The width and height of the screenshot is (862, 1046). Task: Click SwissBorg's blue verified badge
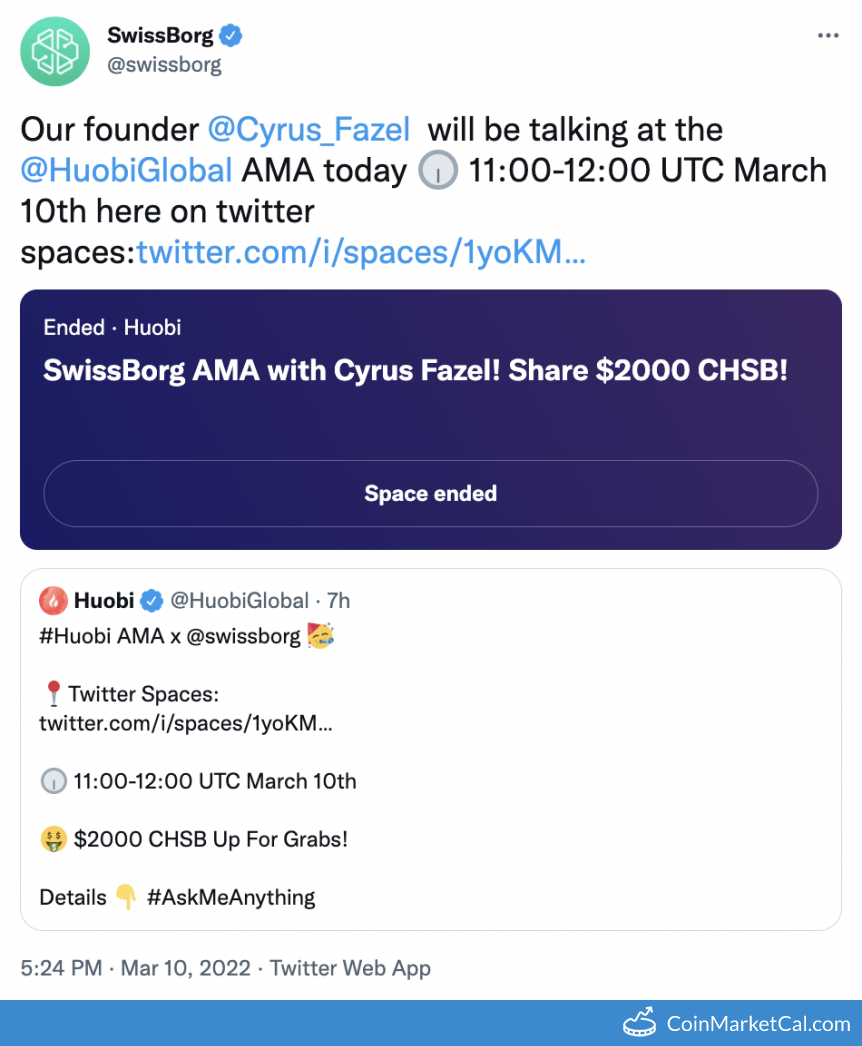[x=232, y=36]
